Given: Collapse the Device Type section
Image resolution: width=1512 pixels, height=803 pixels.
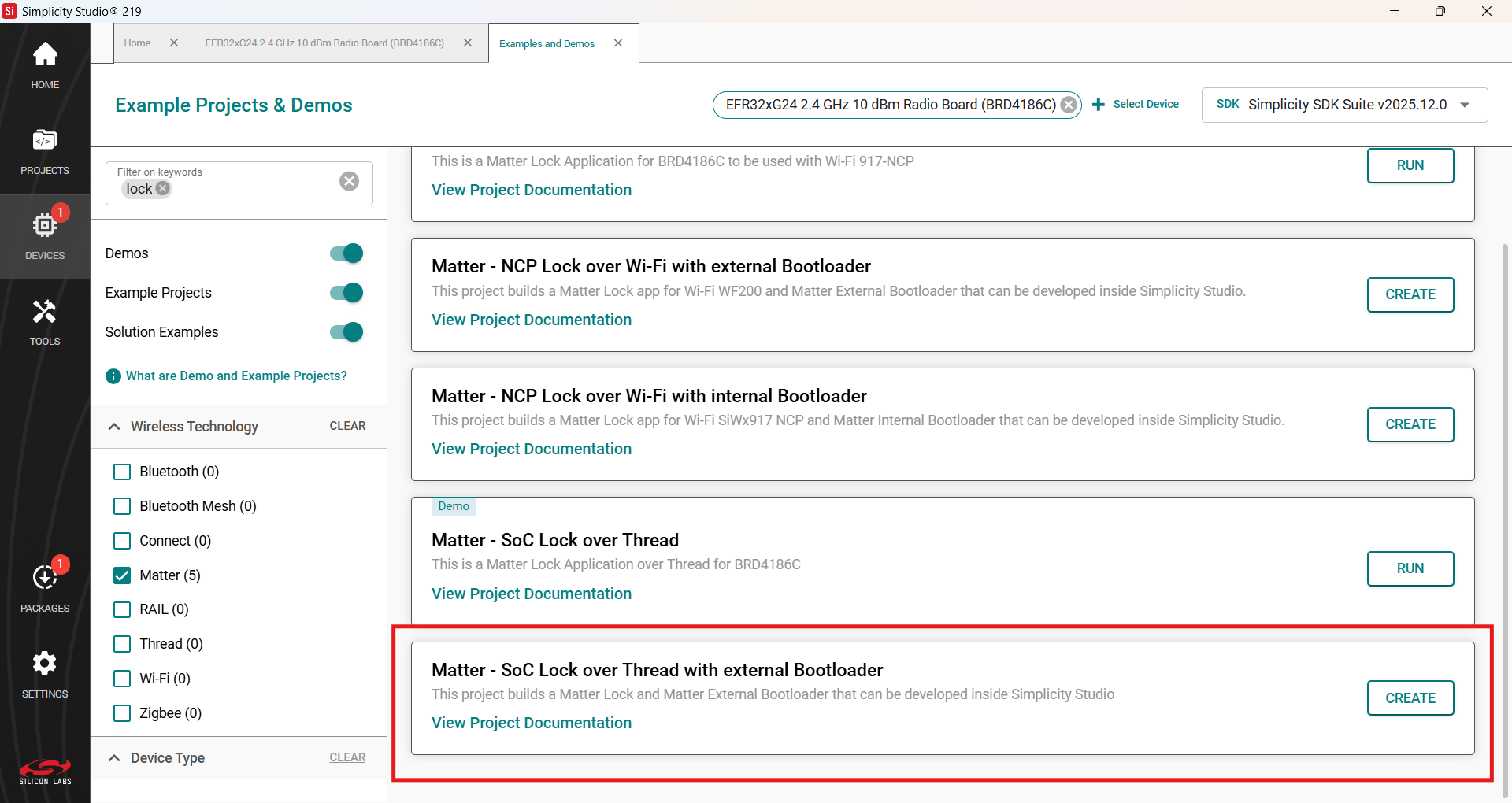Looking at the screenshot, I should (x=114, y=758).
